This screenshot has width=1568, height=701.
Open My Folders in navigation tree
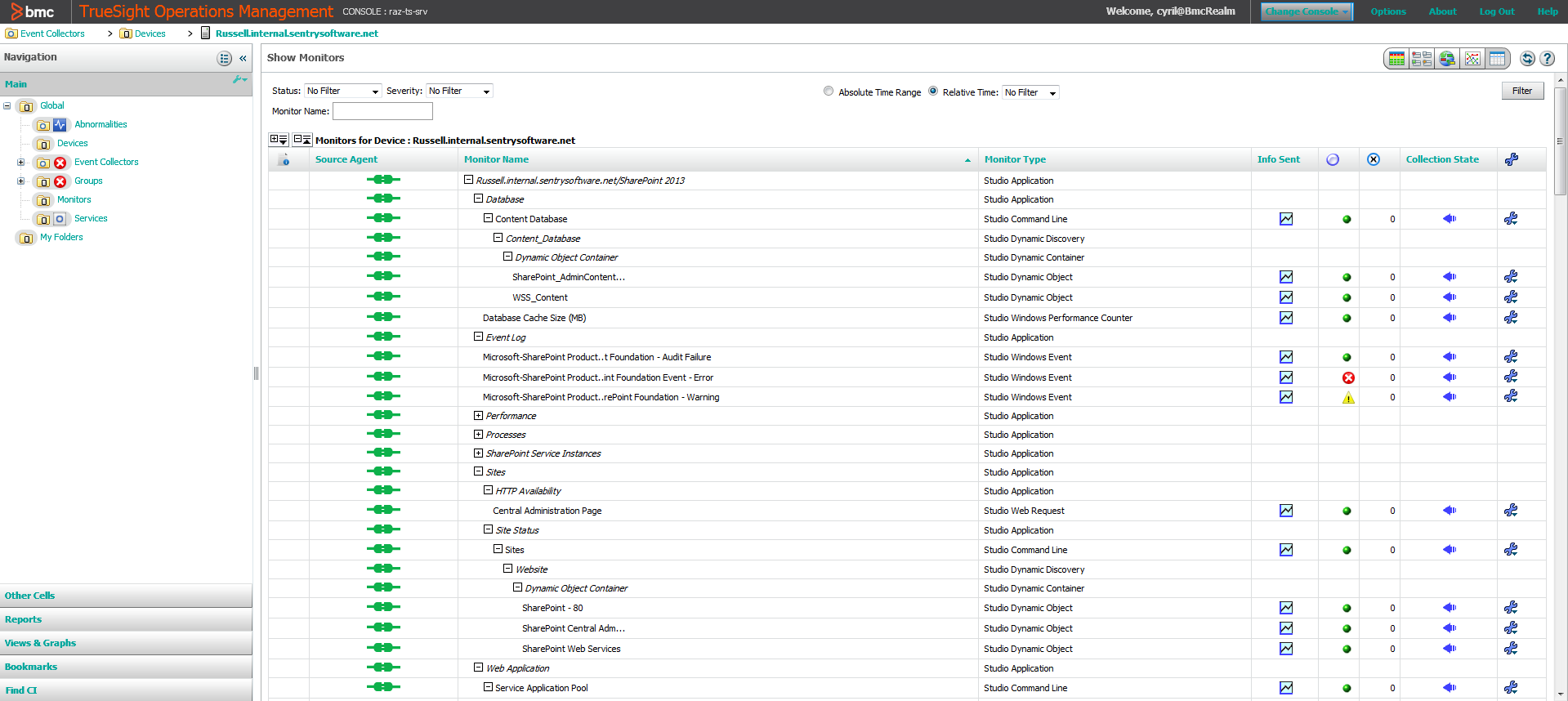[61, 238]
